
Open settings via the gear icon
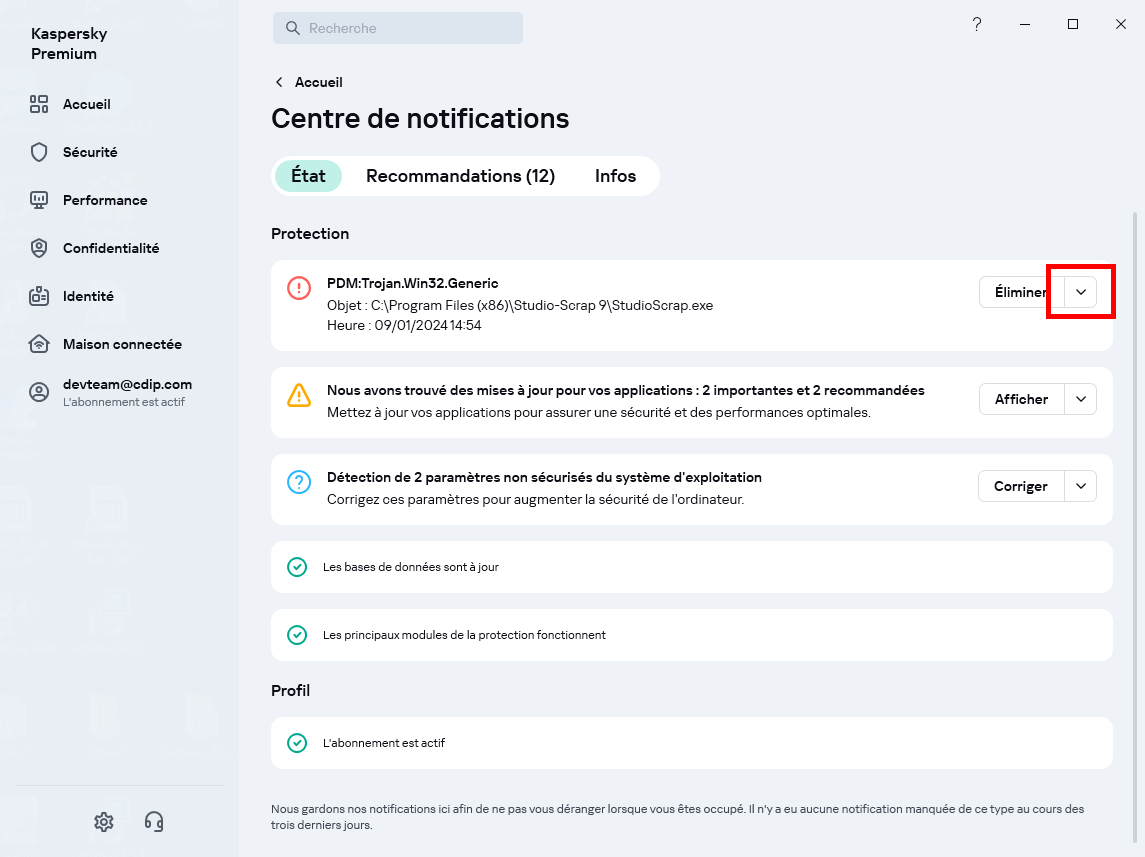click(104, 822)
